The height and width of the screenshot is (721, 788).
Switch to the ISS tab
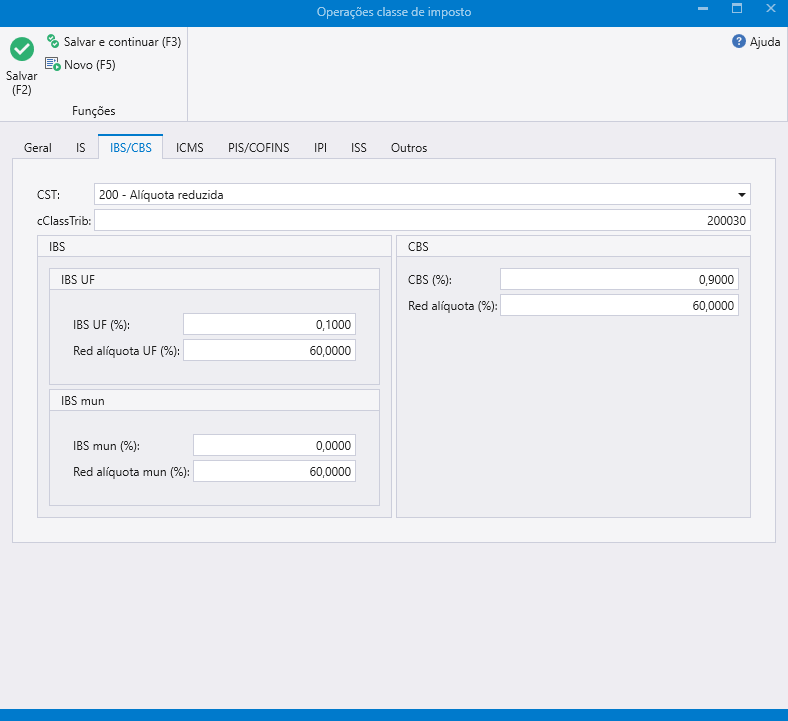358,148
